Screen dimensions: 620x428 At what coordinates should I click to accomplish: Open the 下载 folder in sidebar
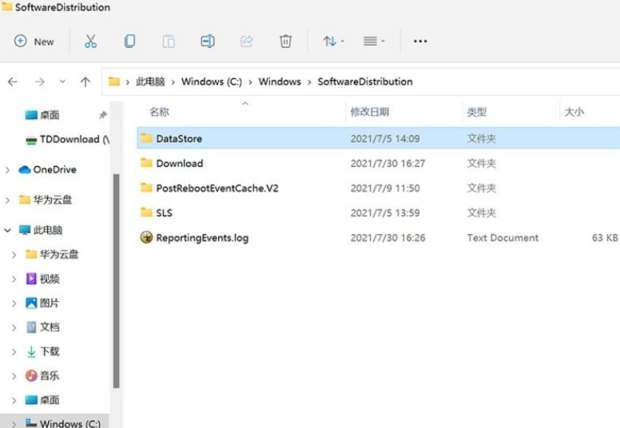[x=42, y=351]
